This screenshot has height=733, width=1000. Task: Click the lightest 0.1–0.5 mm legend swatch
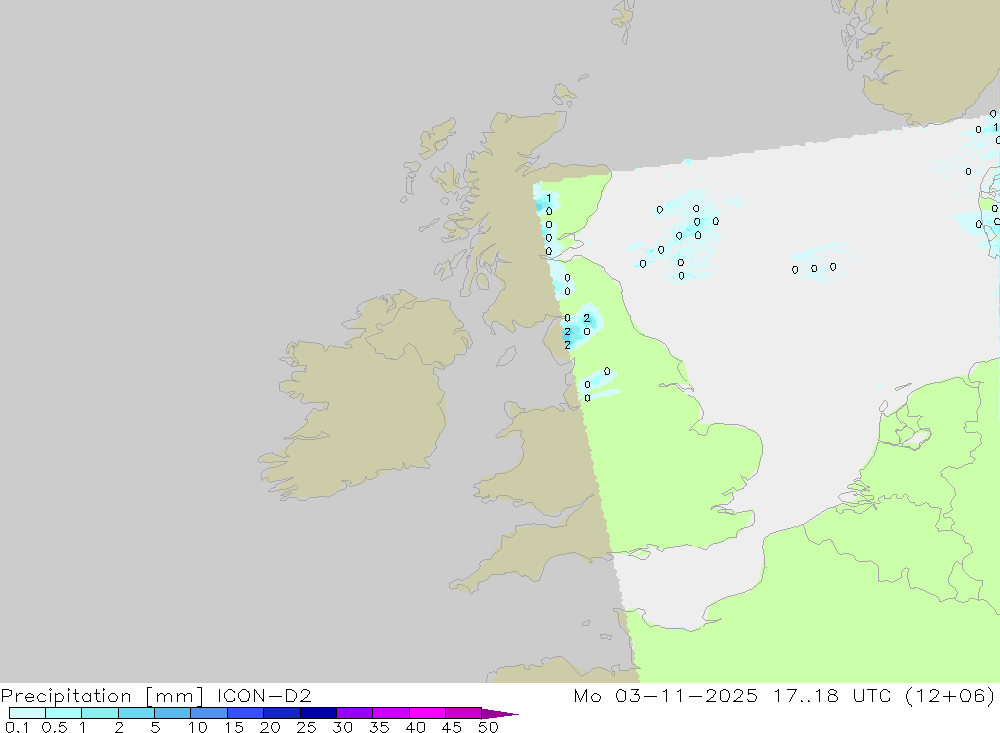point(27,713)
